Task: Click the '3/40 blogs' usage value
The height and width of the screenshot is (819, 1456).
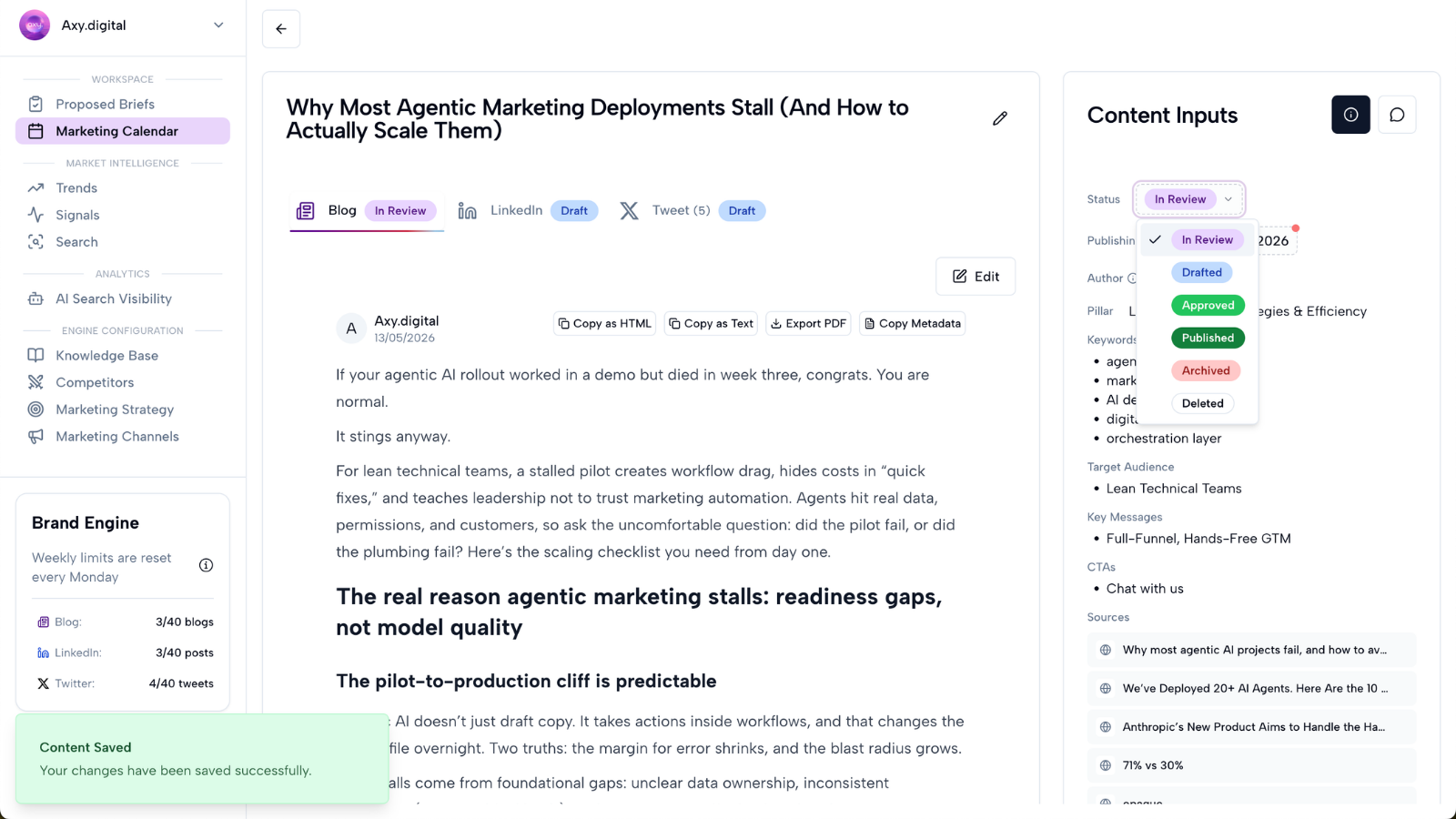Action: pyautogui.click(x=185, y=622)
